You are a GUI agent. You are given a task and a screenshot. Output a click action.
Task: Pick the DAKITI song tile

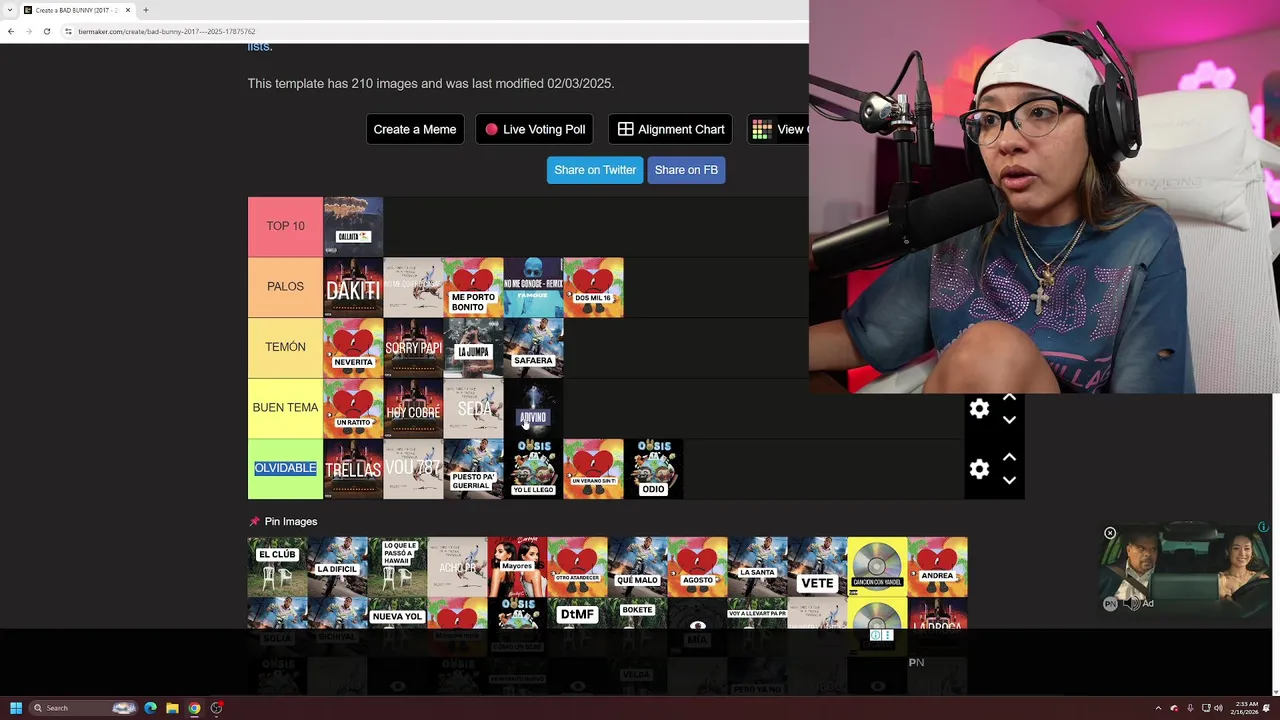tap(353, 288)
